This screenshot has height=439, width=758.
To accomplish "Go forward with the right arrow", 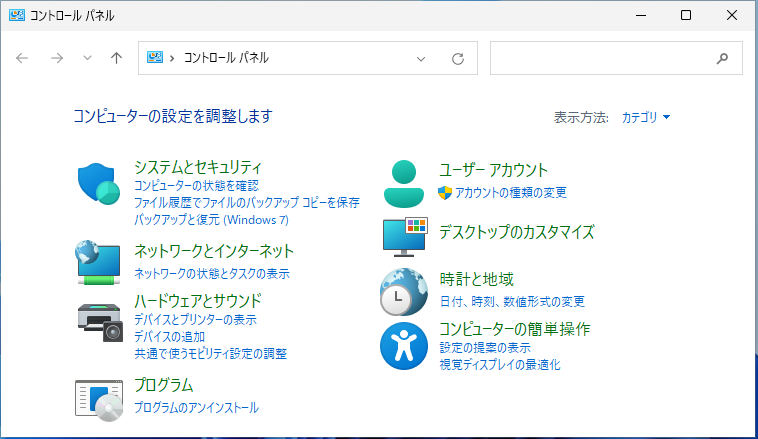I will point(57,58).
